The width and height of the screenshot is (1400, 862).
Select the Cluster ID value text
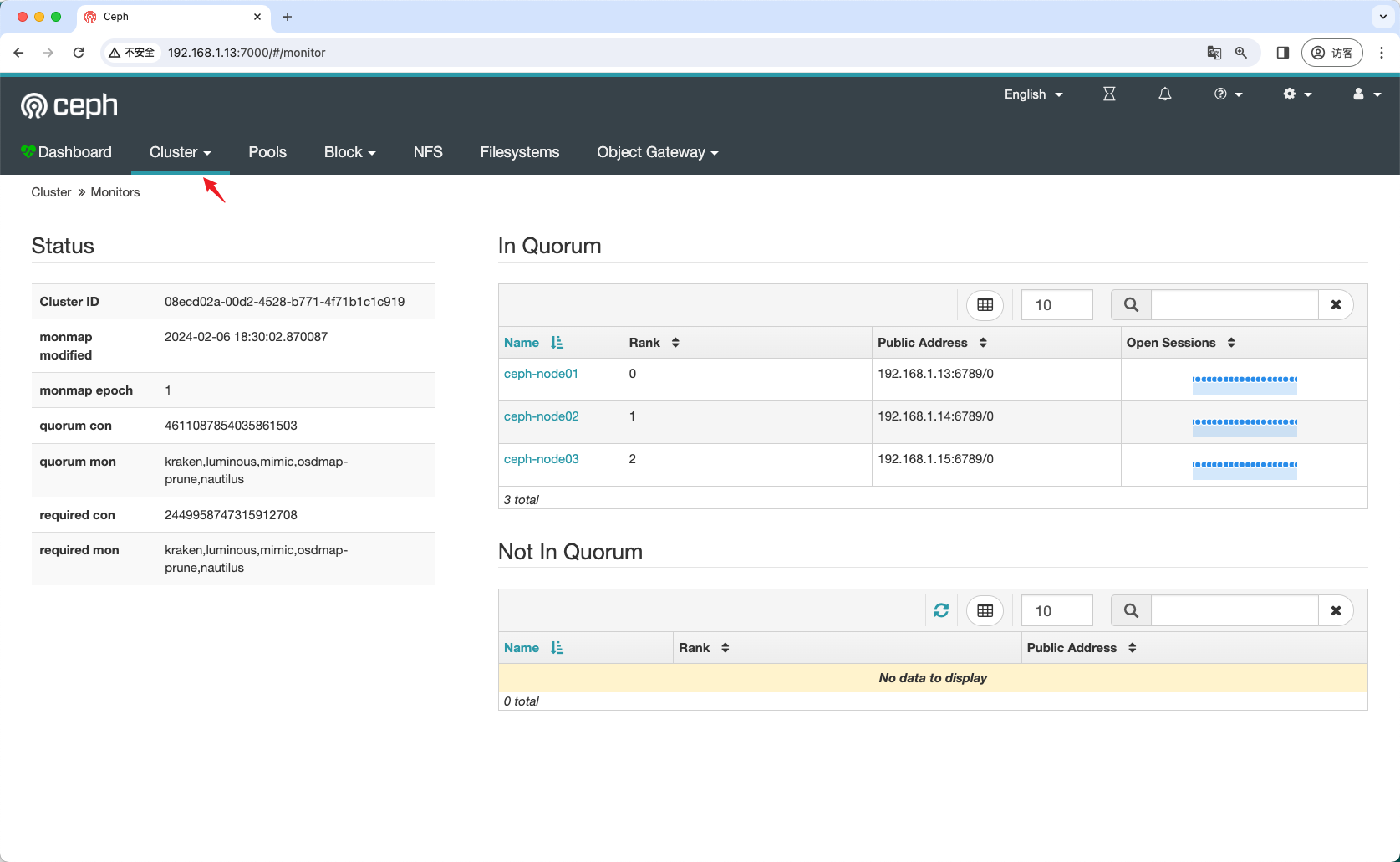click(285, 302)
